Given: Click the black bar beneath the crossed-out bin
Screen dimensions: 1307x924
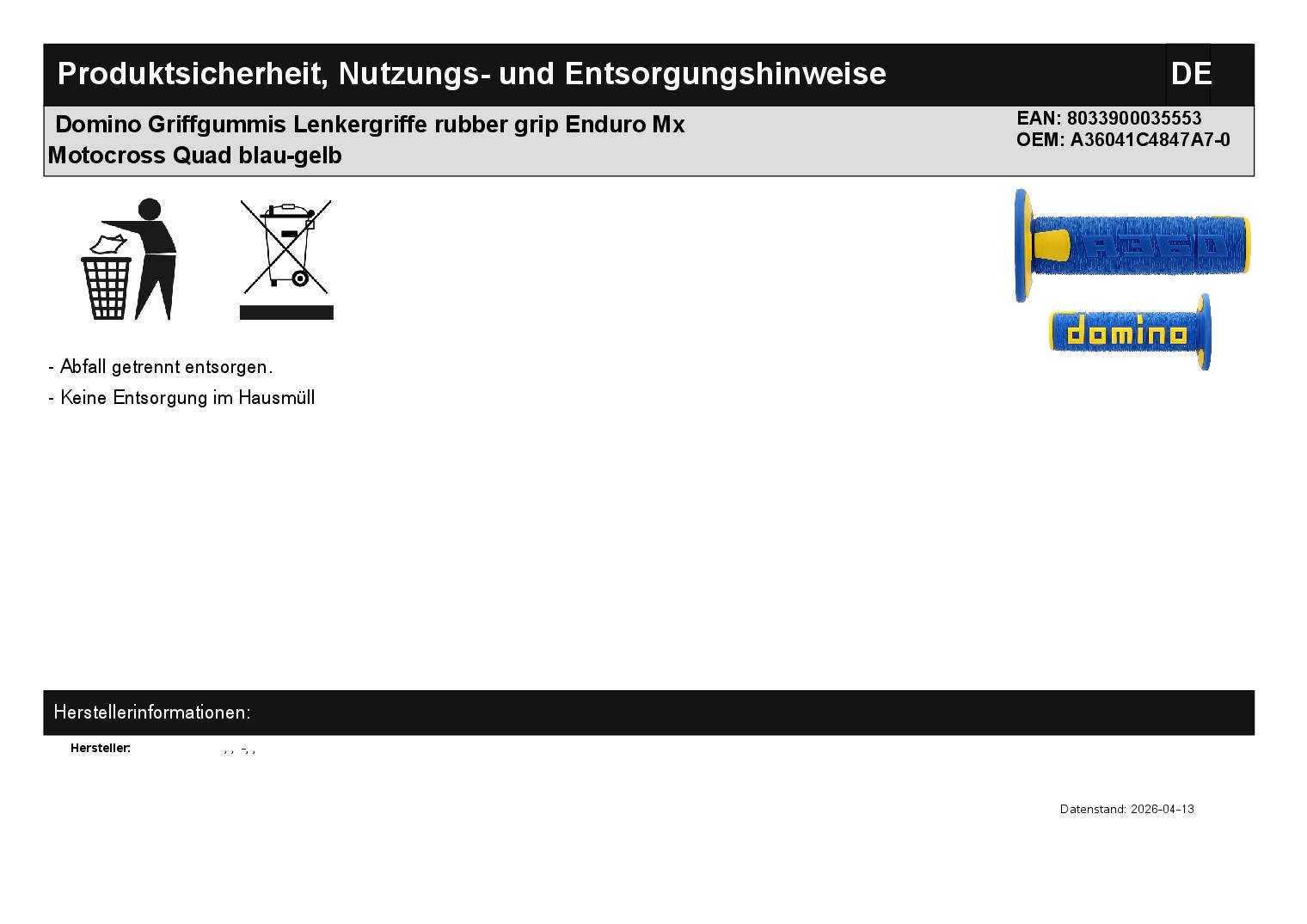Looking at the screenshot, I should (286, 312).
